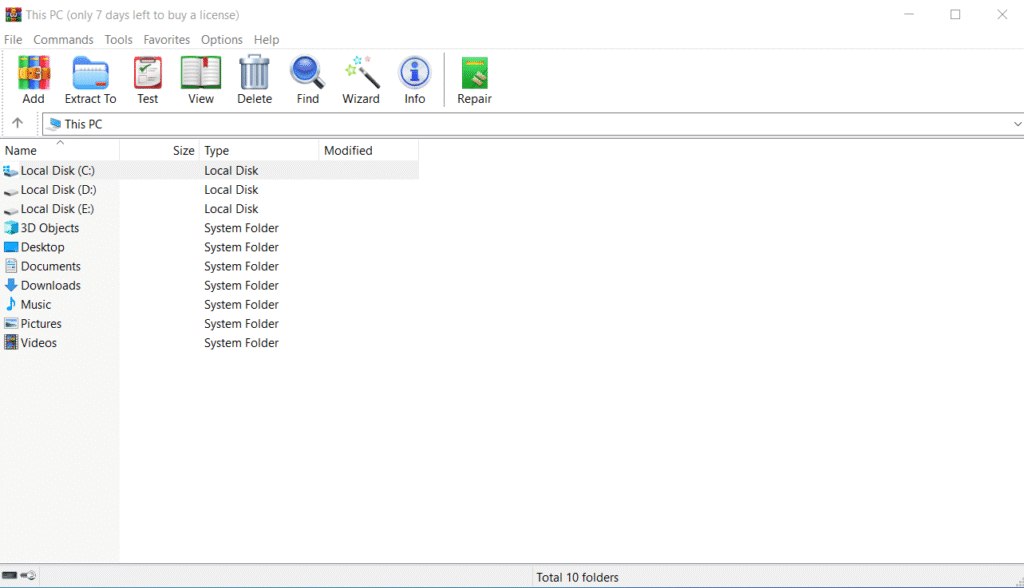
Task: Sort files by the Size column
Action: tap(183, 150)
